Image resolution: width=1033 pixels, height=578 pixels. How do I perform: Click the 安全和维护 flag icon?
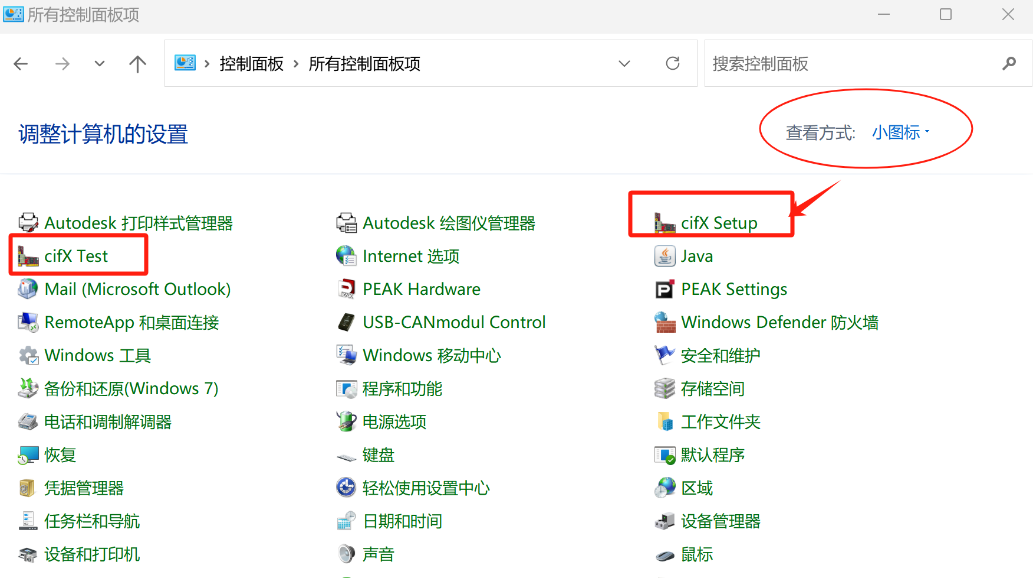tap(664, 355)
